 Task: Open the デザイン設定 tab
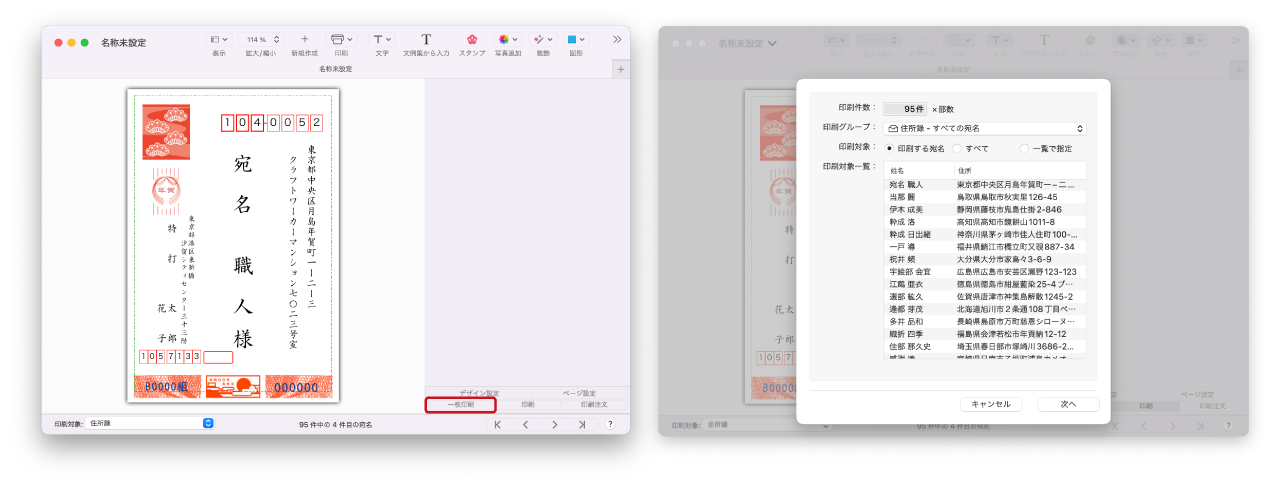[x=479, y=393]
